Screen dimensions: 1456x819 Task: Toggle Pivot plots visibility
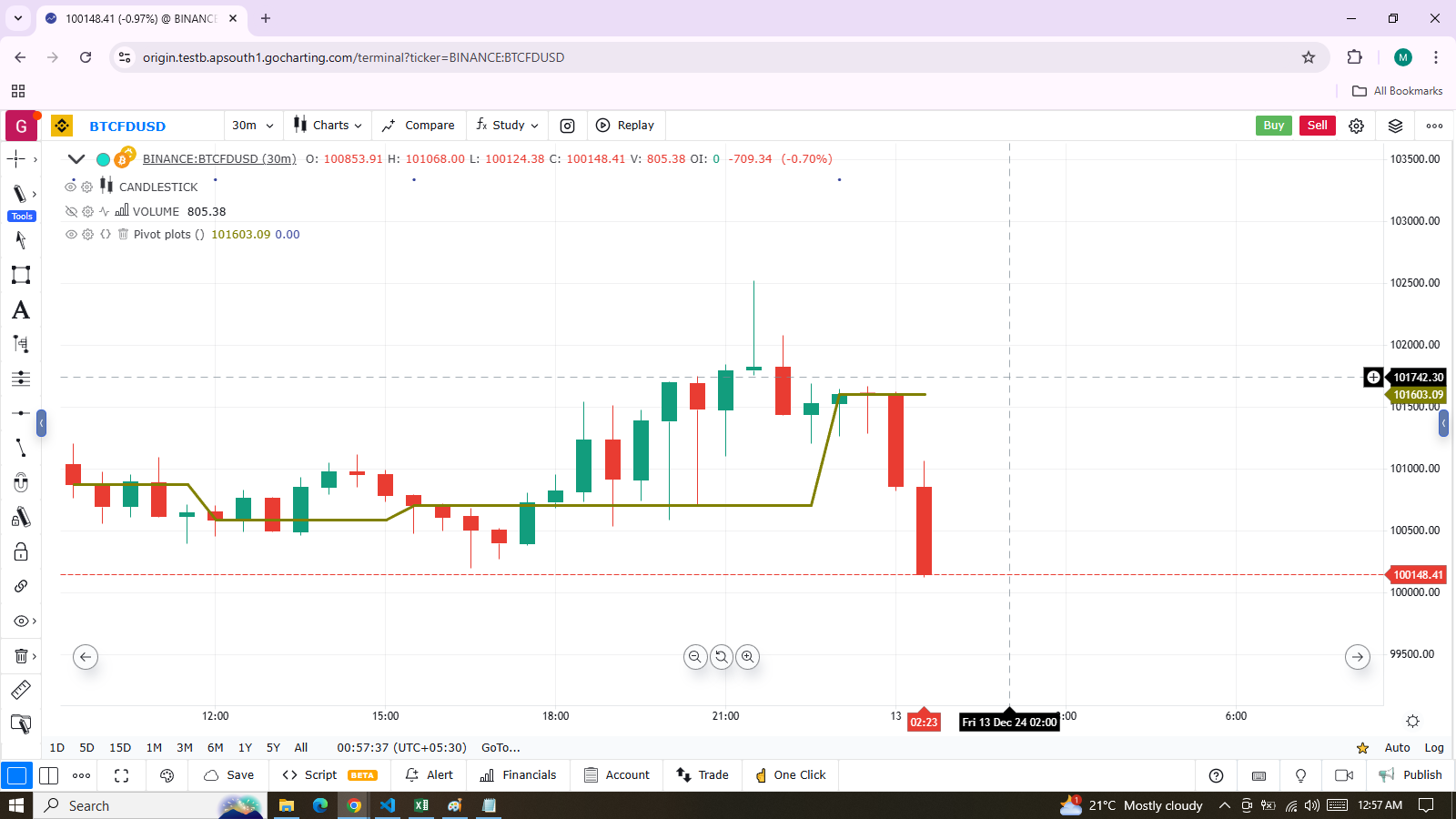[70, 234]
